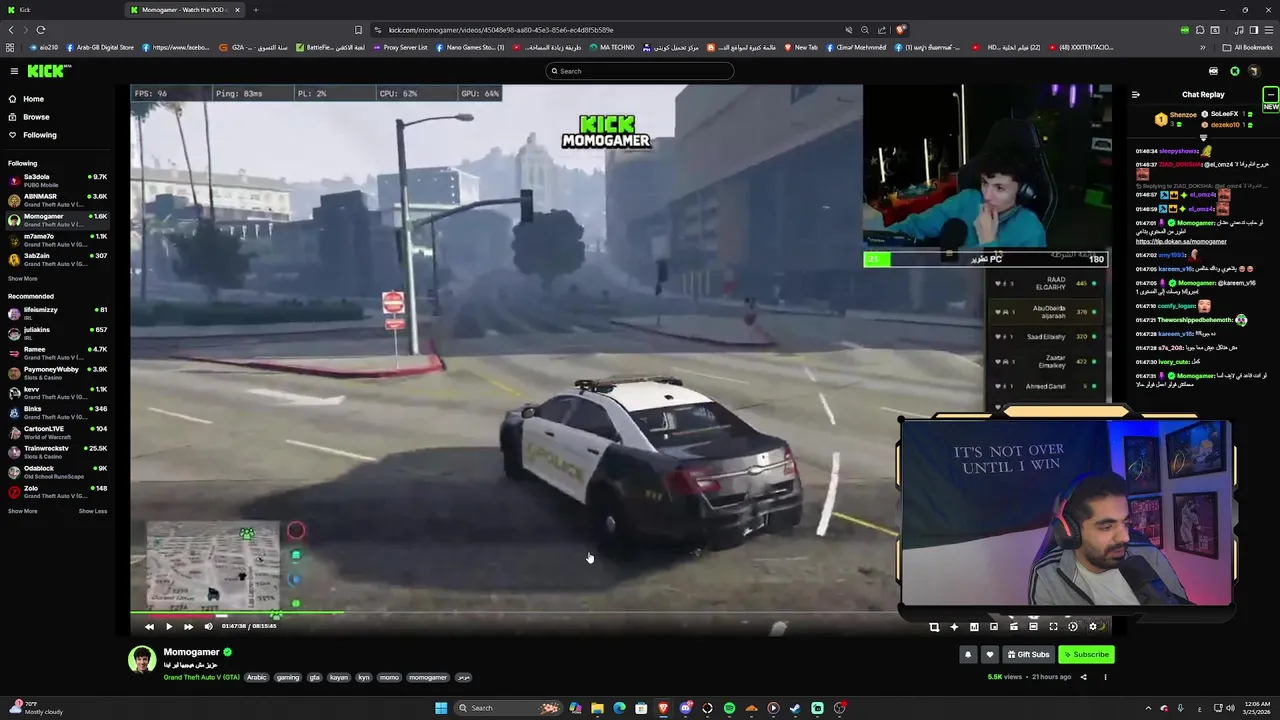Switch to the first Kick browser tab
The image size is (1280, 720).
pyautogui.click(x=62, y=10)
